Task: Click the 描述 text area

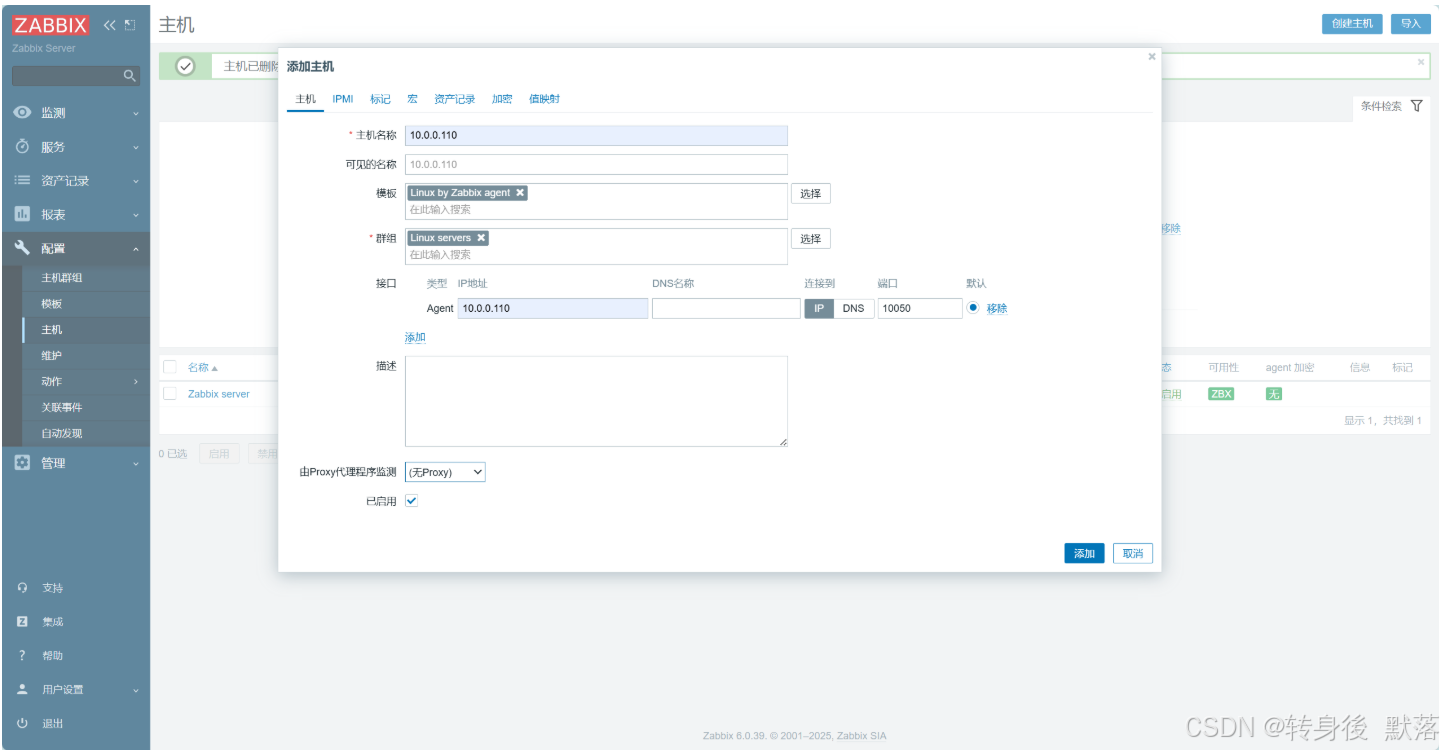Action: [596, 401]
